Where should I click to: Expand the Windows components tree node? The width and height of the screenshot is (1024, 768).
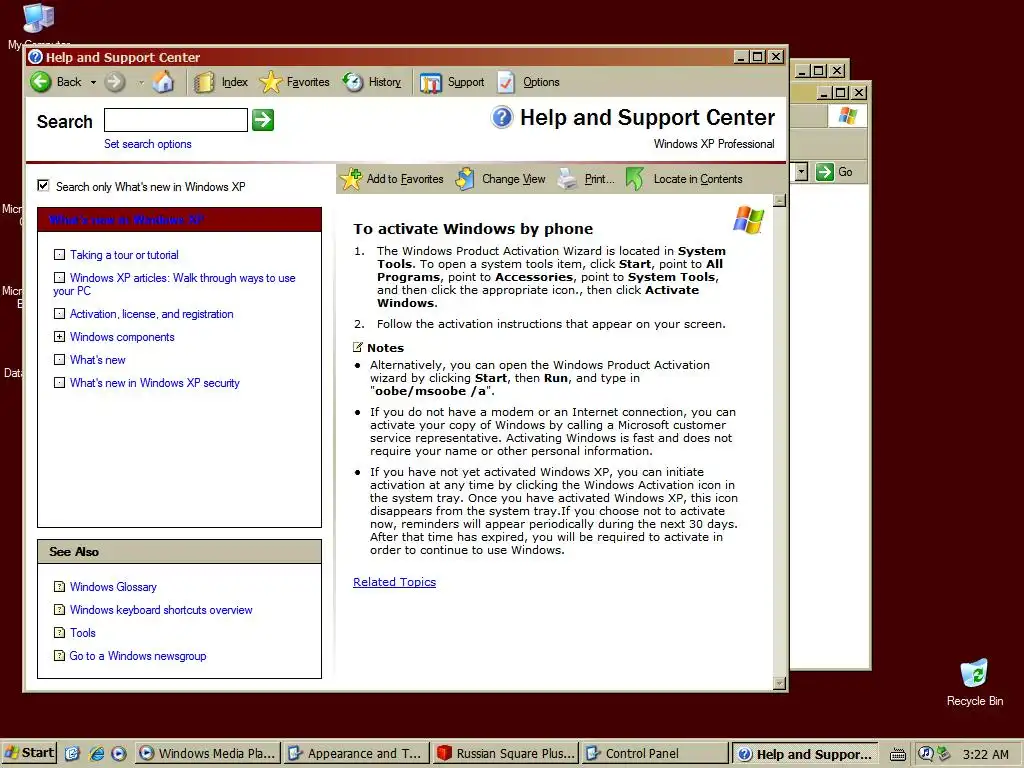coord(59,337)
